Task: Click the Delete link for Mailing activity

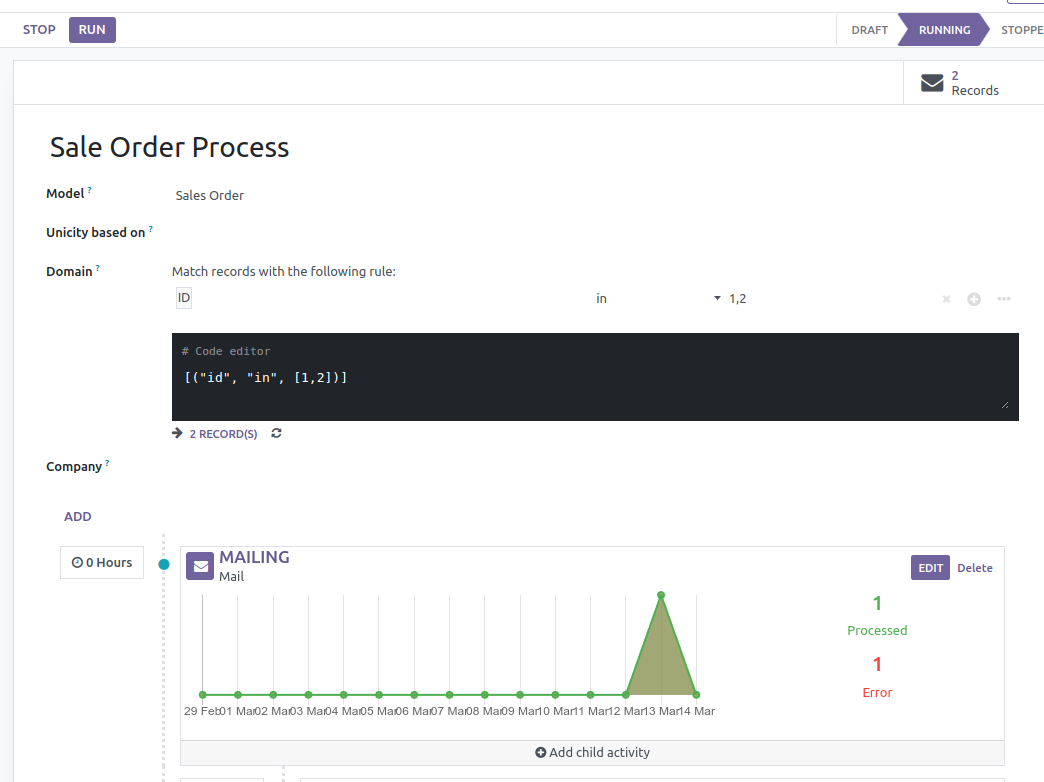Action: 974,568
